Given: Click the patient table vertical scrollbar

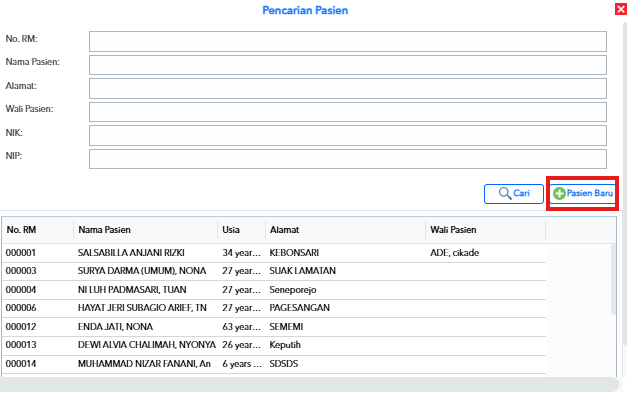Looking at the screenshot, I should (613, 280).
